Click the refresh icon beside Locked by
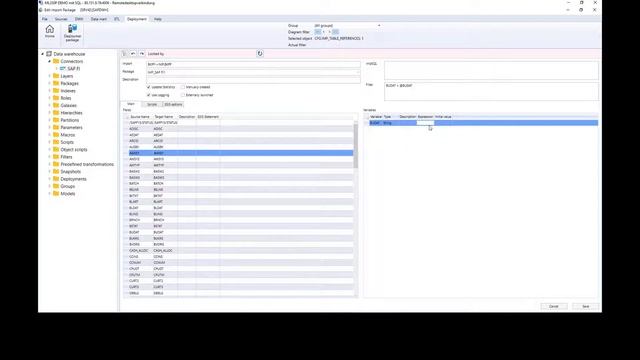 point(260,53)
